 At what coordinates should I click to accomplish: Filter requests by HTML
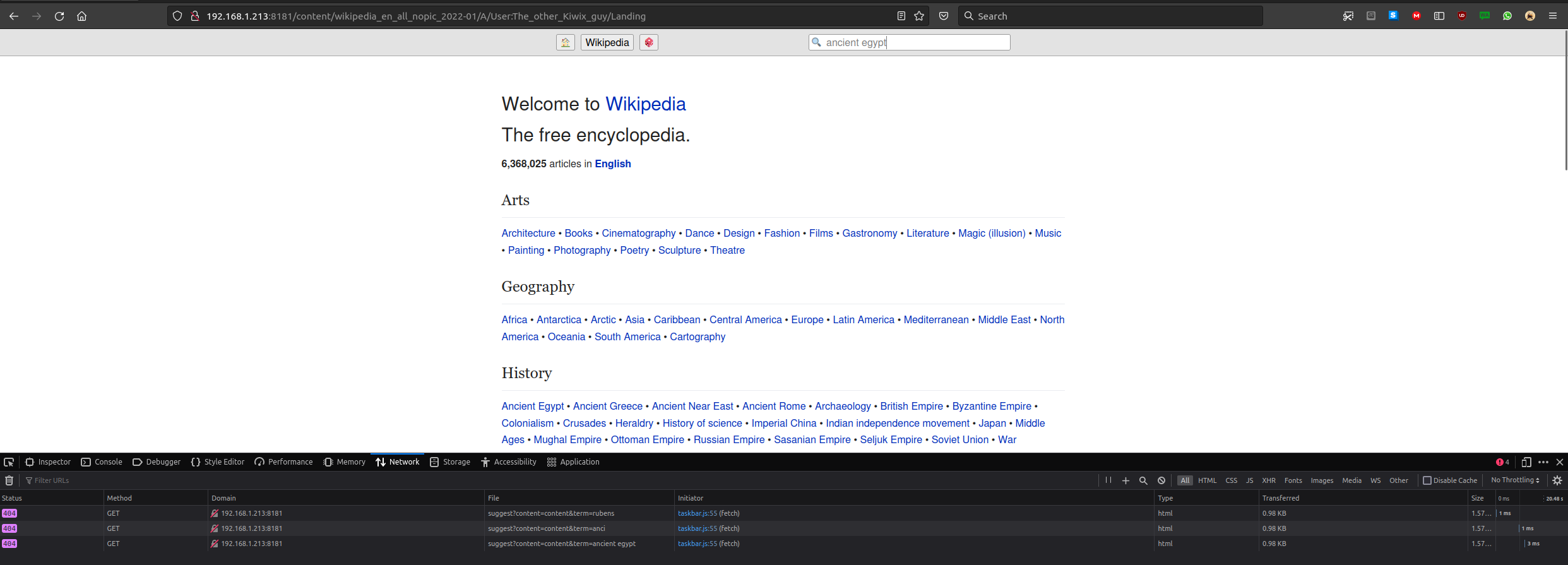1207,480
